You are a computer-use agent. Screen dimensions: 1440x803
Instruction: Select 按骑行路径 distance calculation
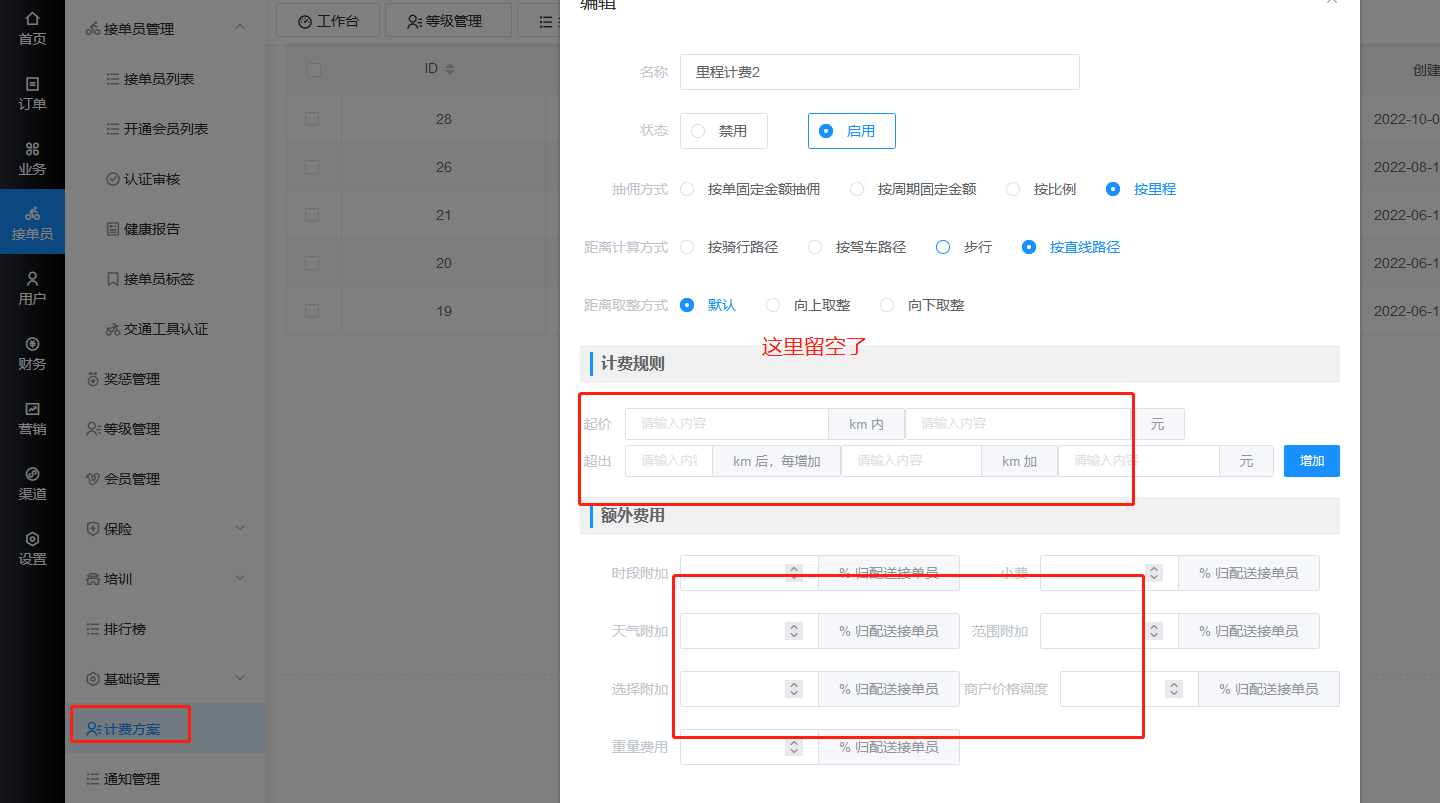pos(729,247)
